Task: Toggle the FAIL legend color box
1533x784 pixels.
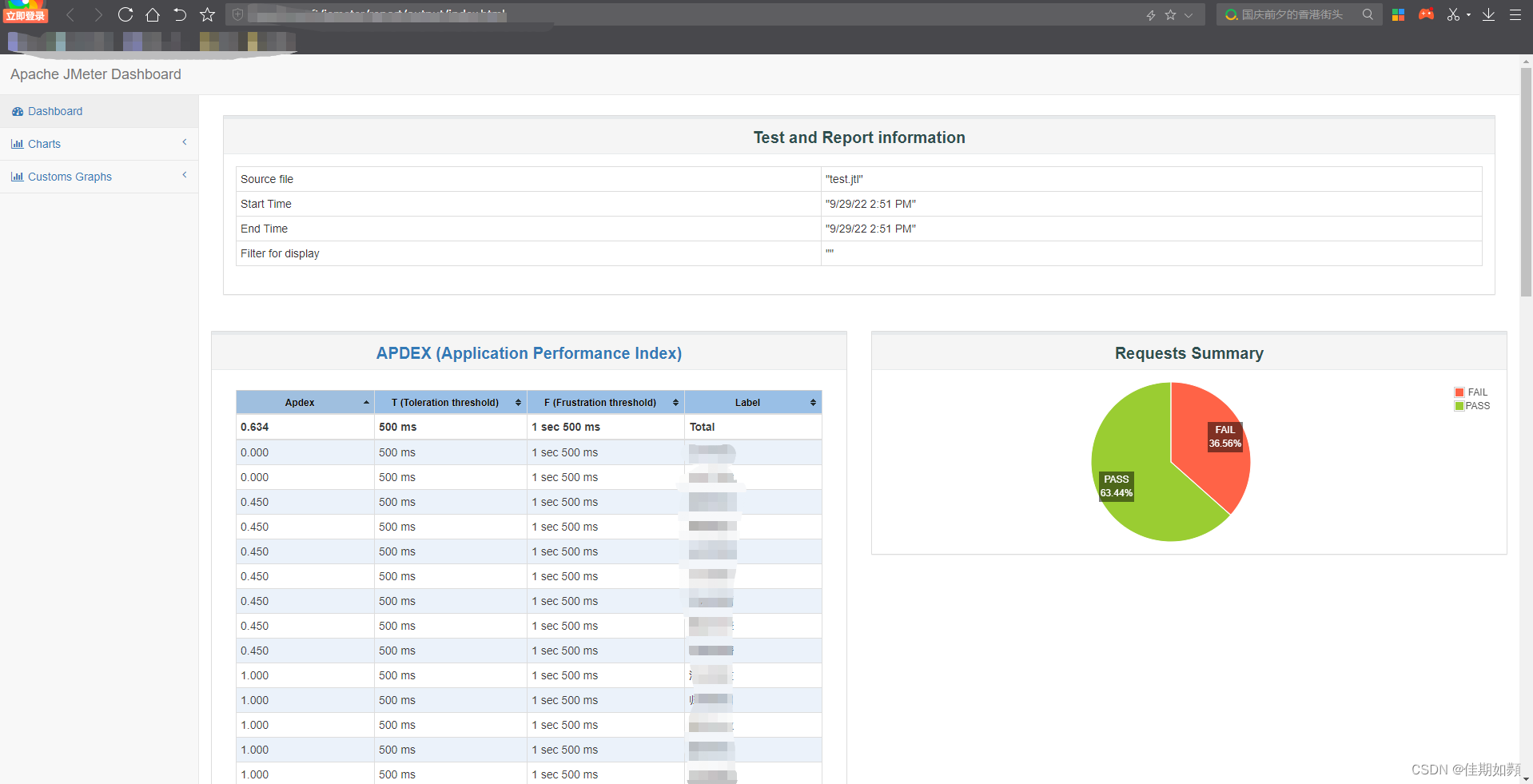Action: click(1459, 392)
